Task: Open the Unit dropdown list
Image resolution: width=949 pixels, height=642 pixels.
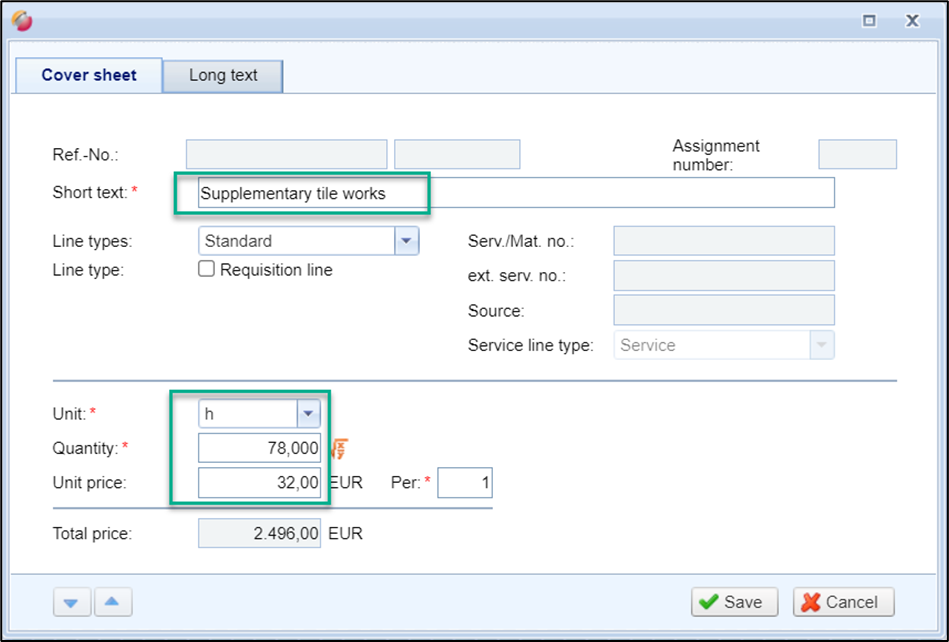Action: click(308, 414)
